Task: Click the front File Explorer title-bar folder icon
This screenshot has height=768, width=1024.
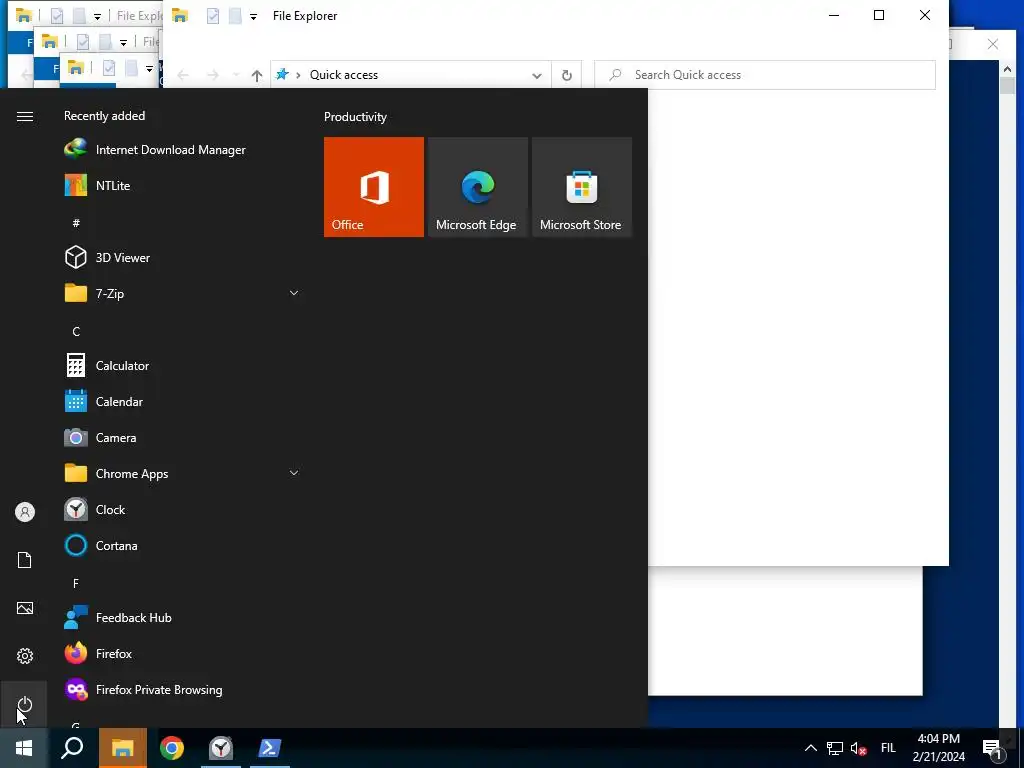Action: 180,16
